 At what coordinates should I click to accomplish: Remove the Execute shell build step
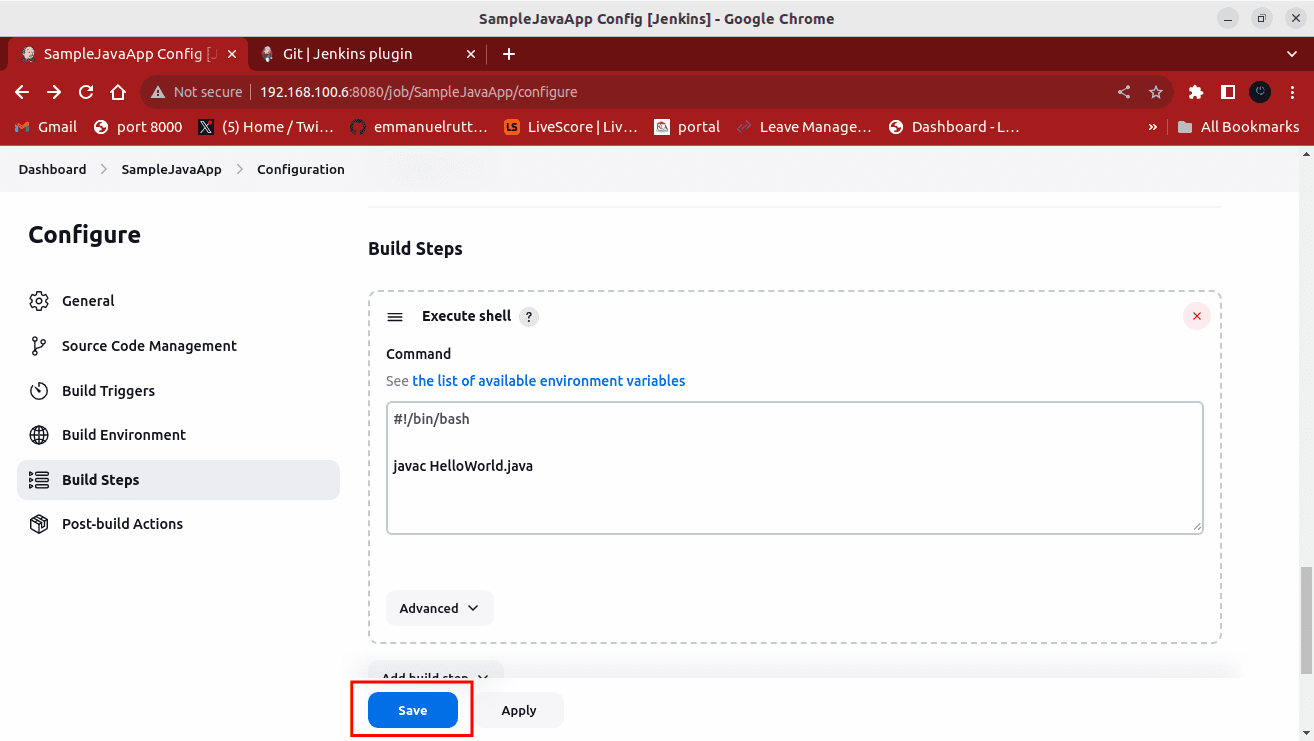pos(1196,316)
